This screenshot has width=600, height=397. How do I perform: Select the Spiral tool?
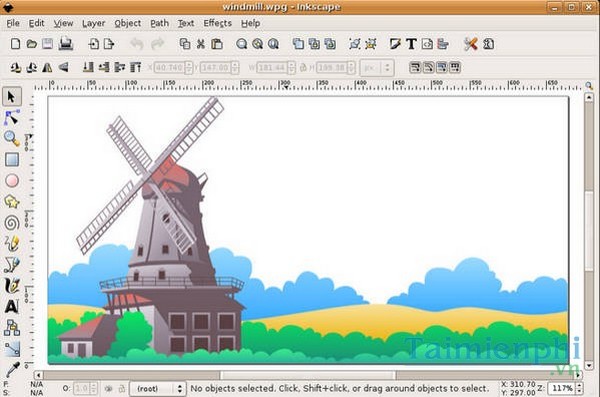point(12,222)
